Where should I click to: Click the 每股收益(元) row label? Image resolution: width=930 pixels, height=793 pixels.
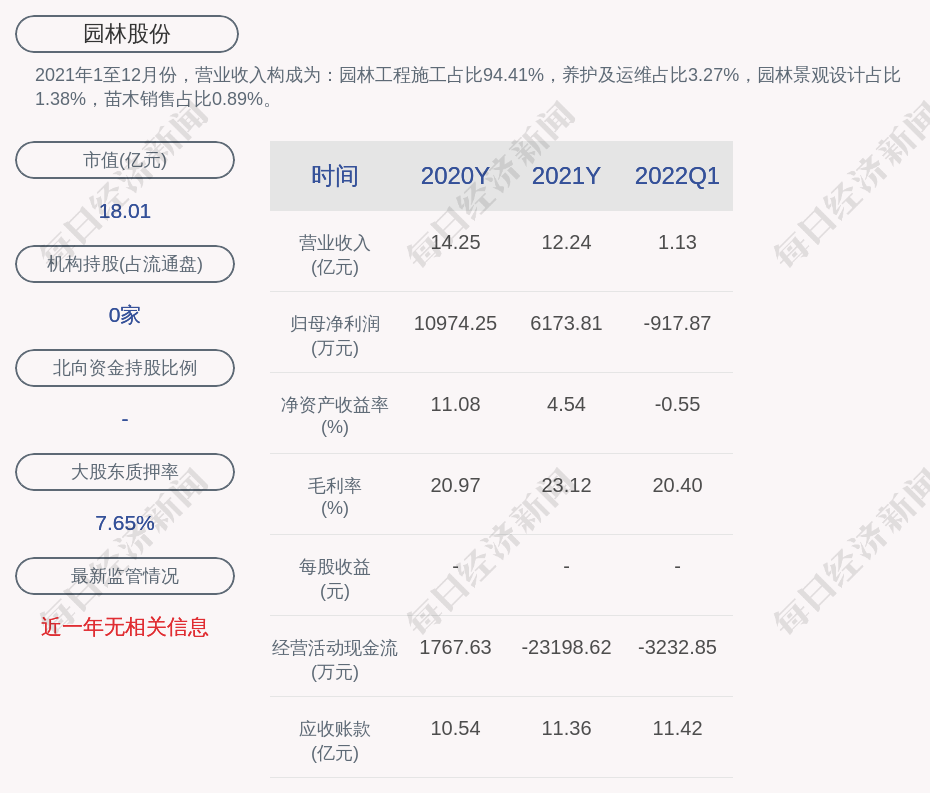click(x=335, y=579)
